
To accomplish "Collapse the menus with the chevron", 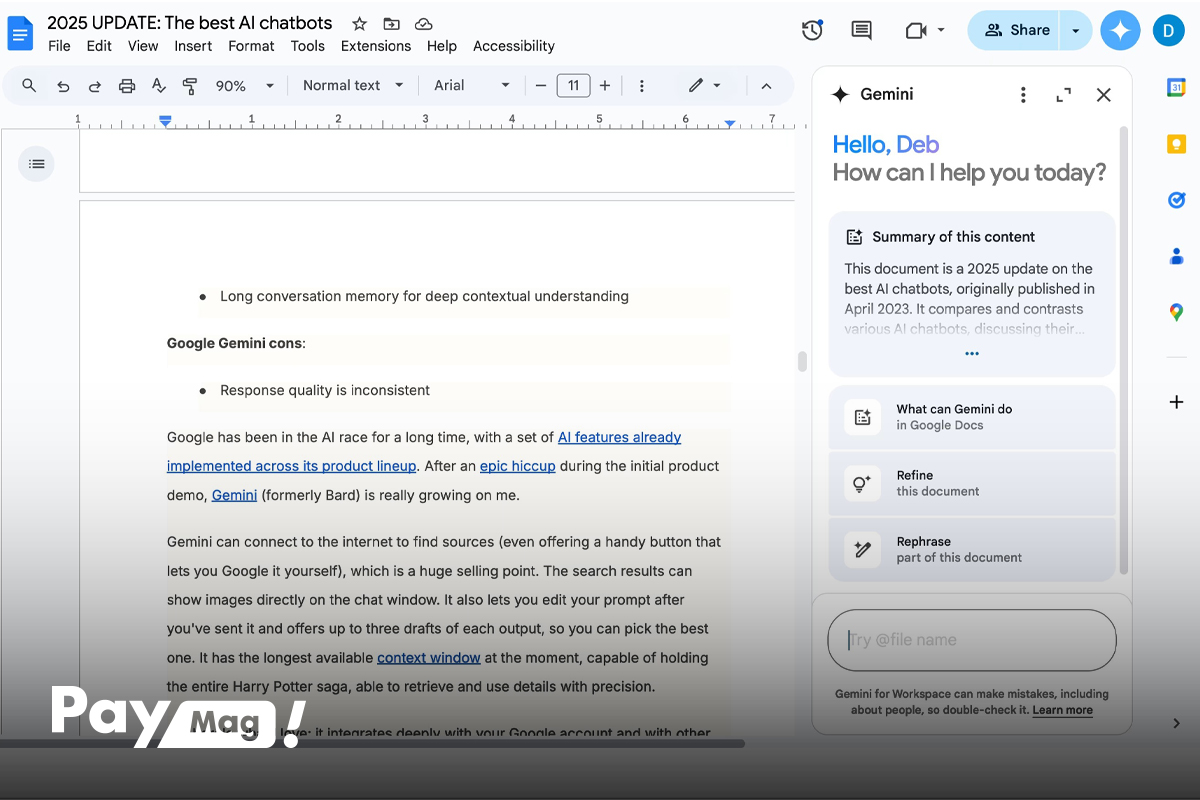I will coord(766,86).
